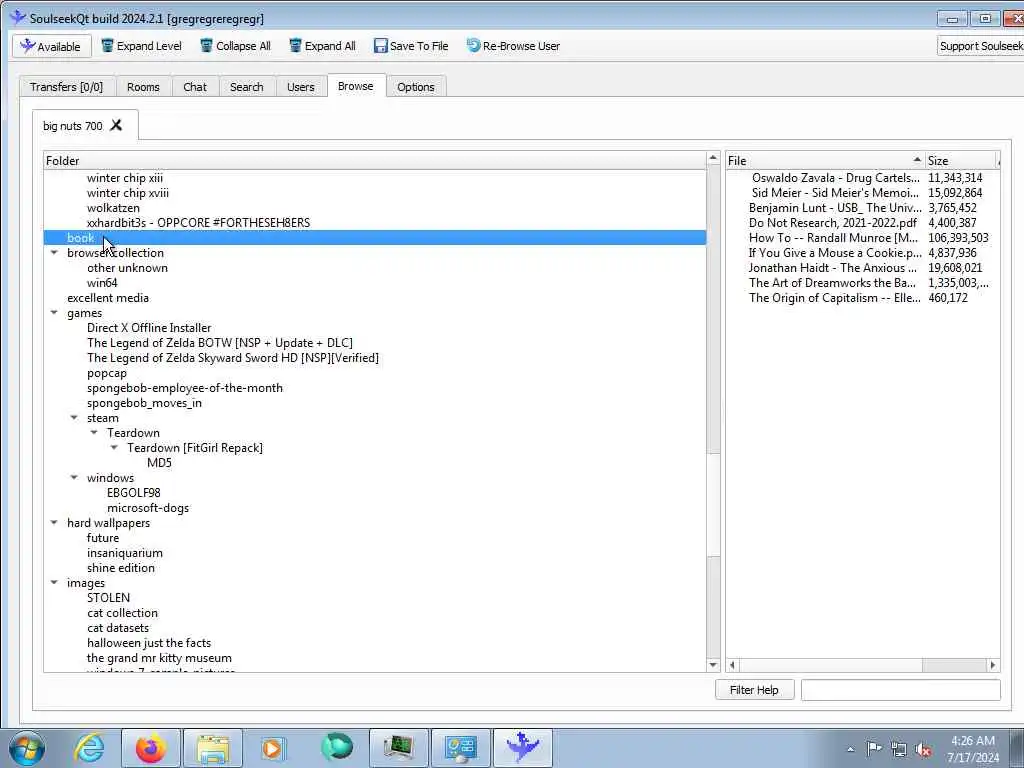Viewport: 1024px width, 768px height.
Task: Click the Available status button
Action: tap(52, 46)
